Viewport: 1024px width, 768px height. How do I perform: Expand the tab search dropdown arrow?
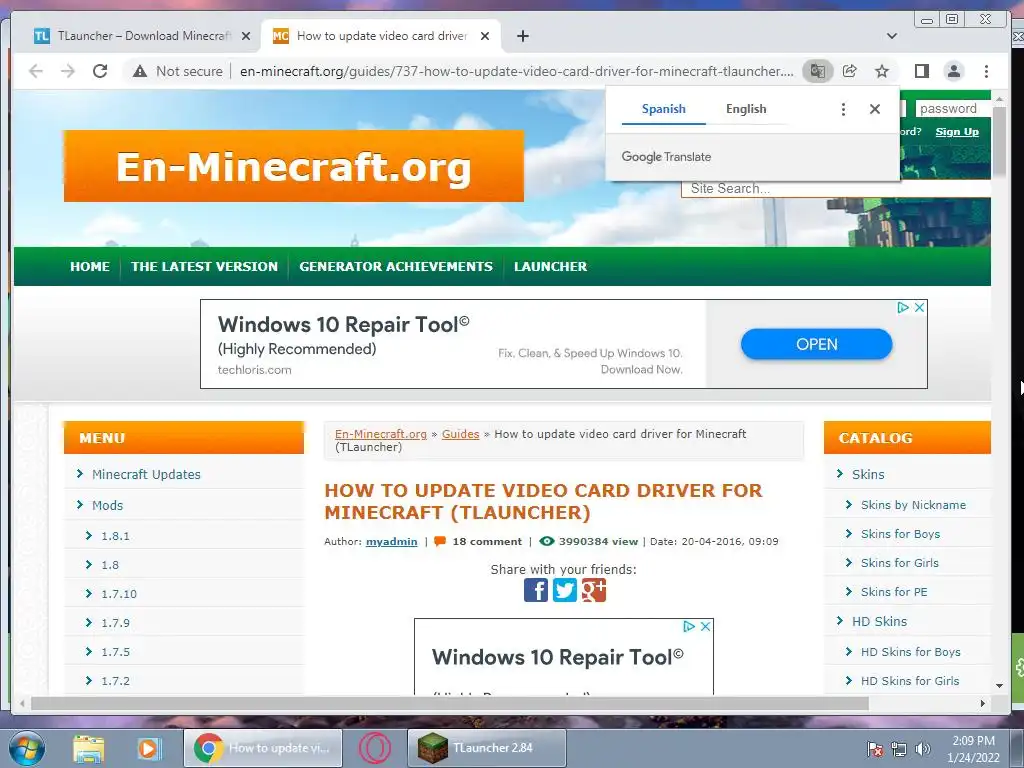(891, 36)
